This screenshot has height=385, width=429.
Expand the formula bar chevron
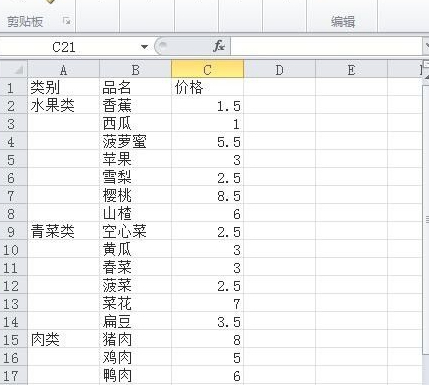click(x=426, y=46)
